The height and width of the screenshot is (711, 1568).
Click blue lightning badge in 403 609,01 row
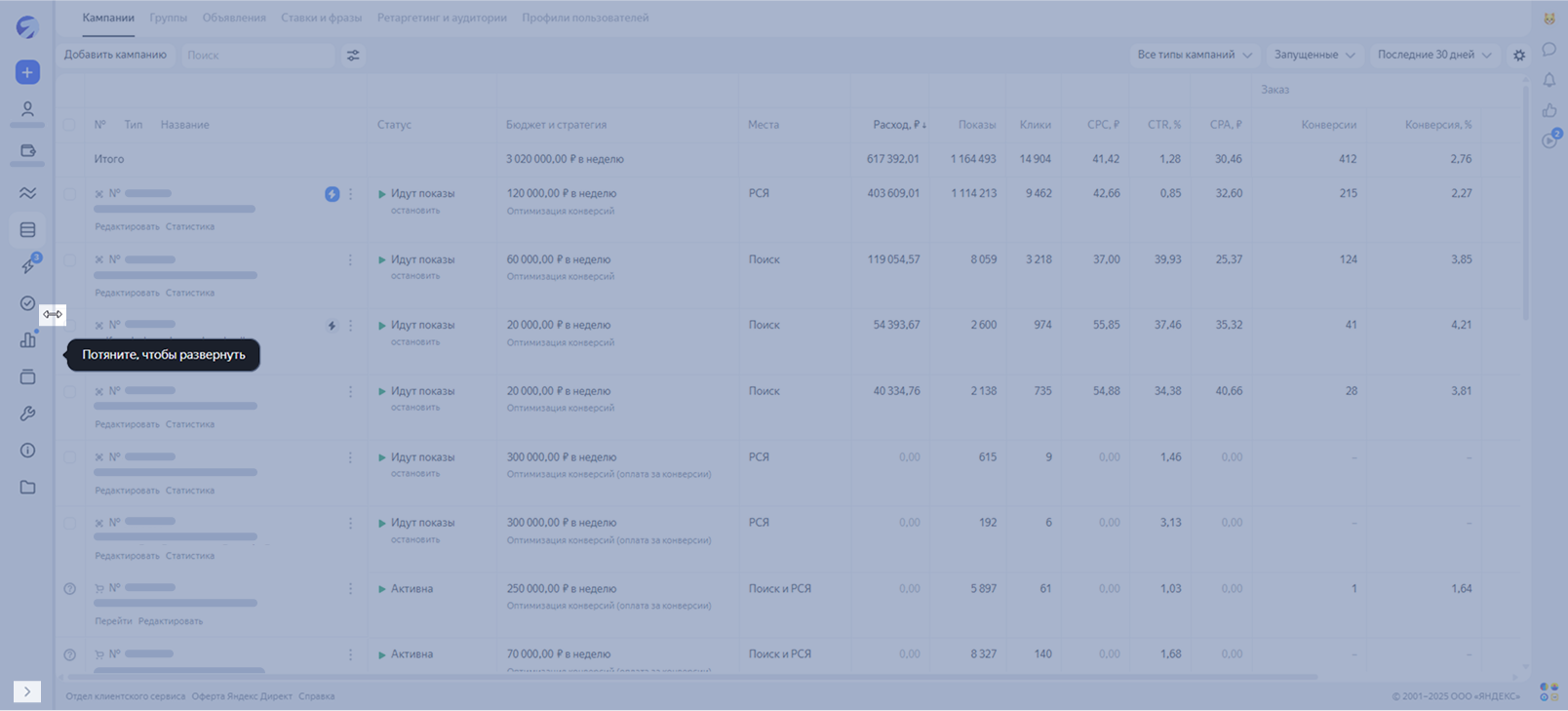333,194
